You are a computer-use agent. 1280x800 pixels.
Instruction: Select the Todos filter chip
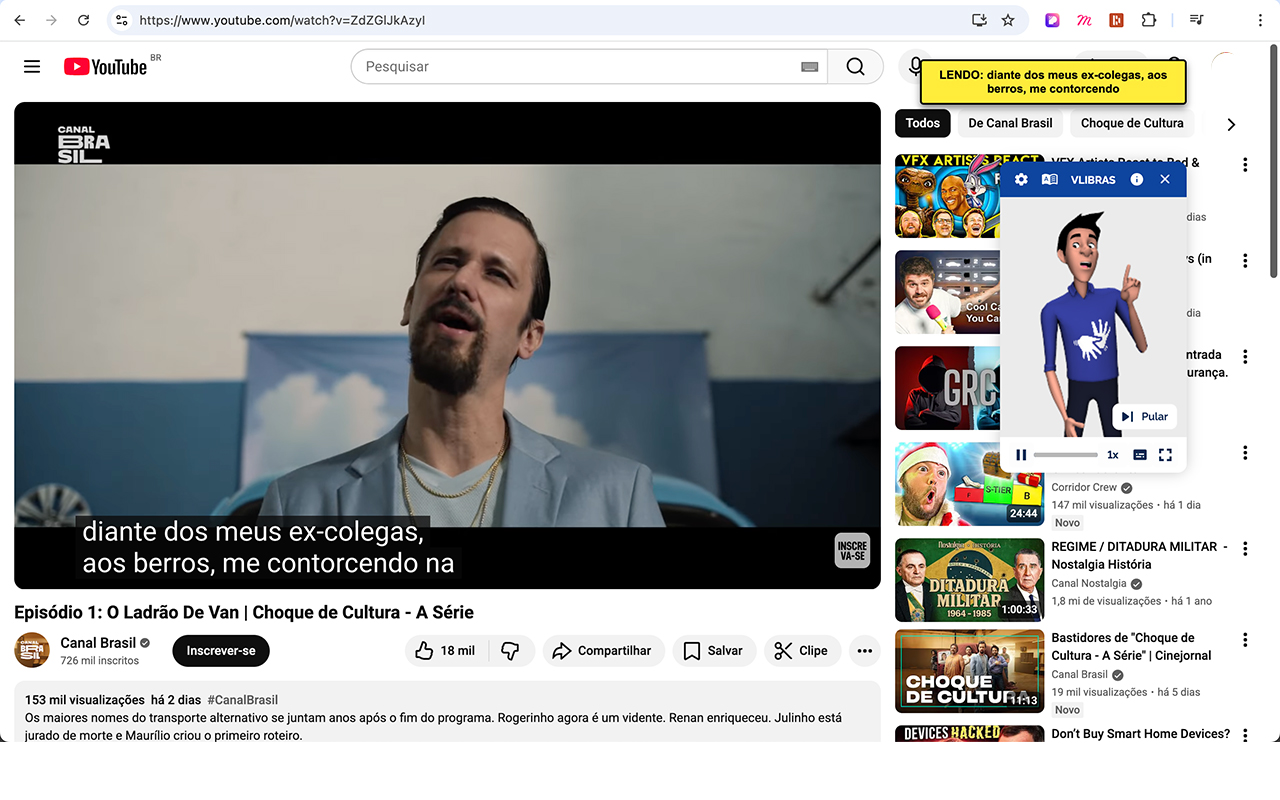tap(923, 123)
